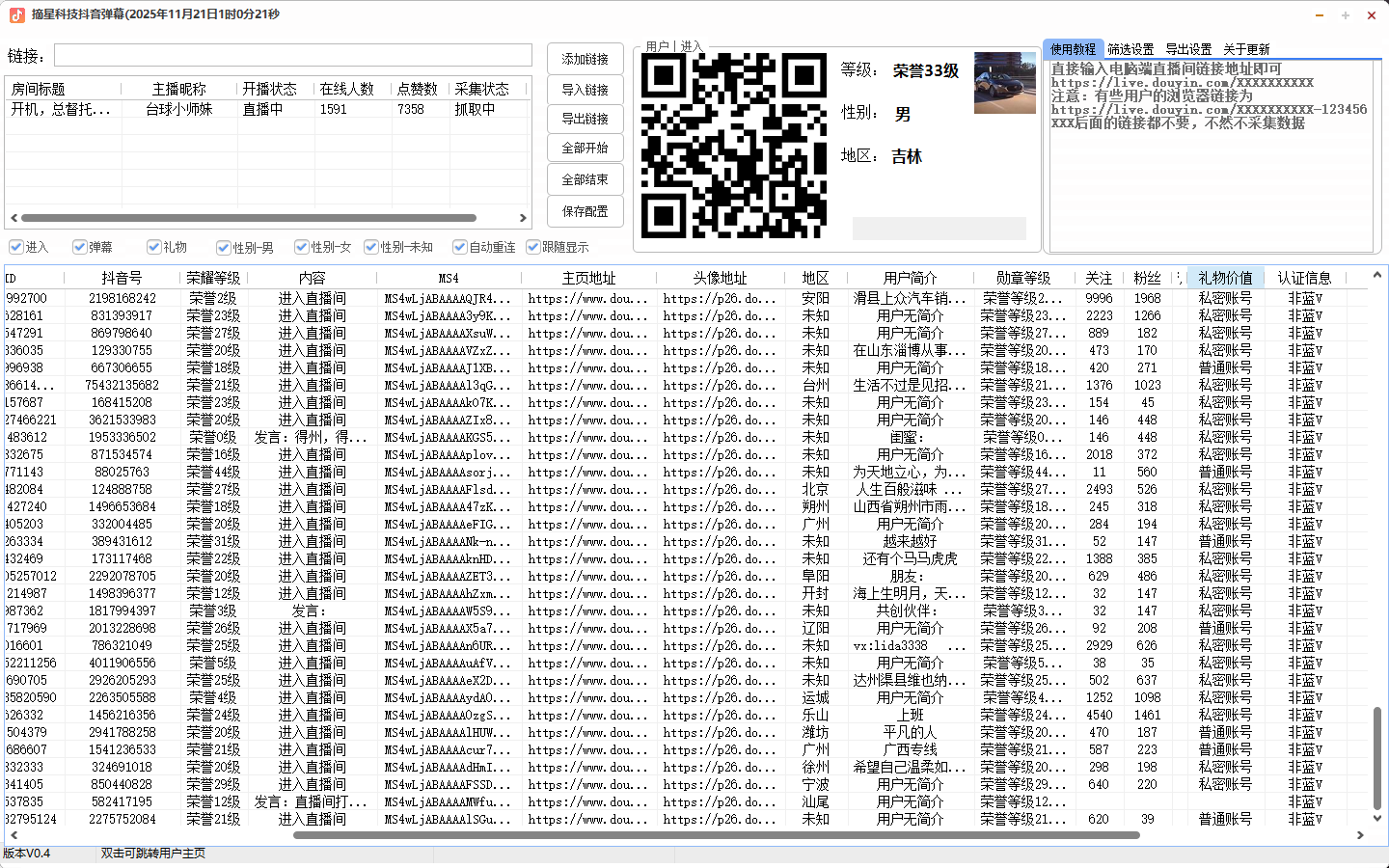
Task: Click the bottom table scroll-right arrow
Action: click(x=1360, y=835)
